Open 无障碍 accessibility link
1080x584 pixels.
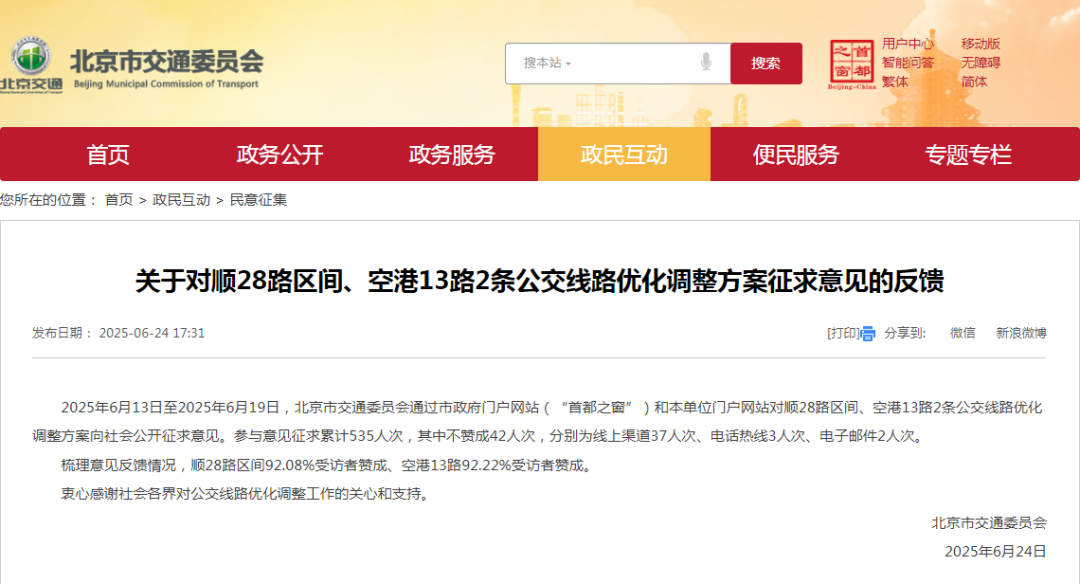(x=980, y=63)
